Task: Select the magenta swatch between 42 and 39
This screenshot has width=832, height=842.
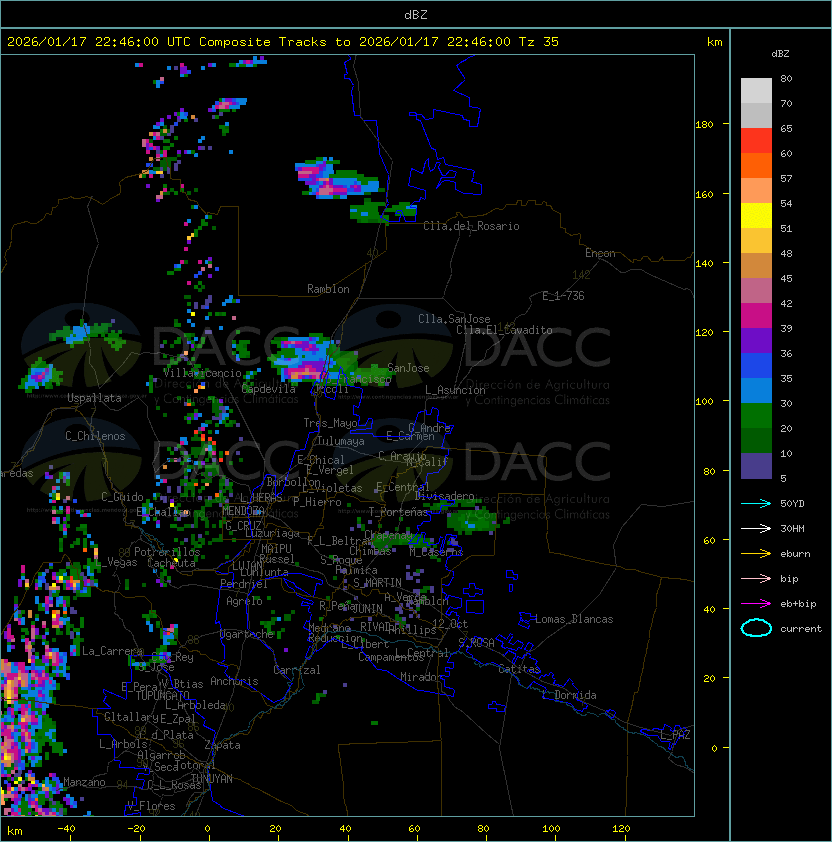Action: (756, 316)
